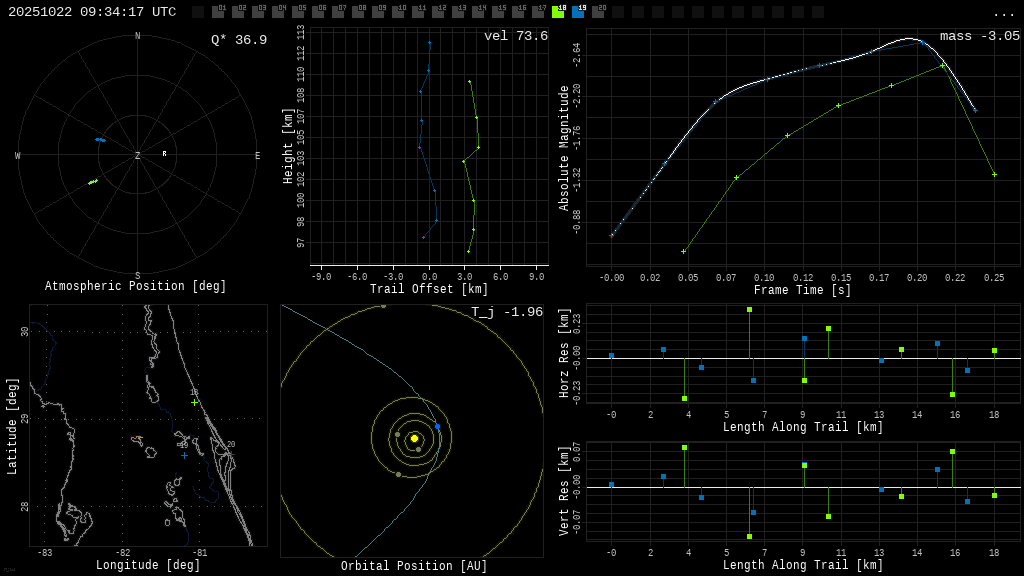Select station square 16 in top bar
Screen dimensions: 1024x576
(x=518, y=12)
